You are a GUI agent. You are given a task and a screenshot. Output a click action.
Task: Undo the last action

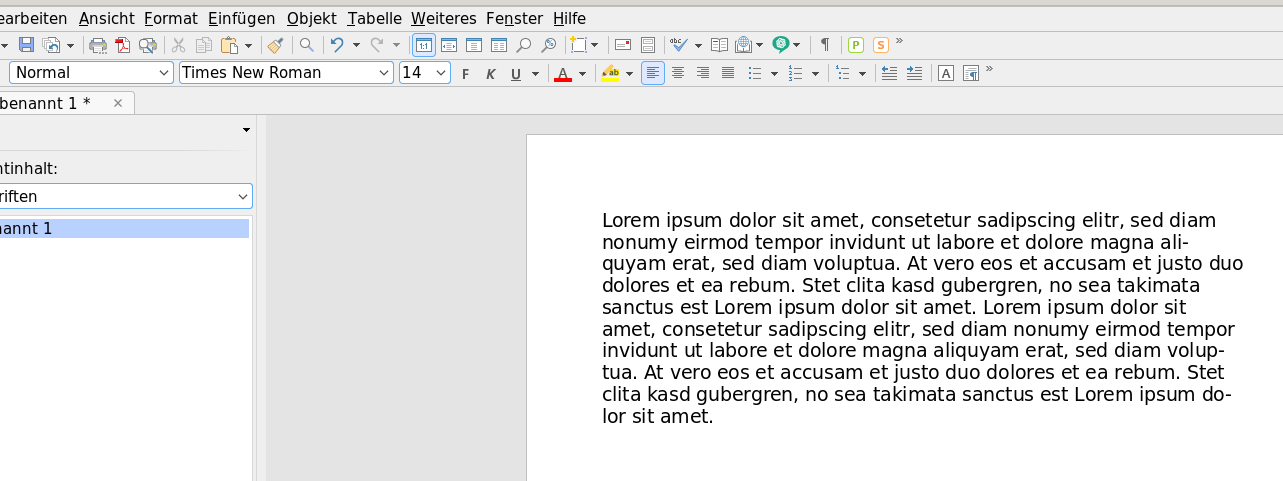click(338, 45)
